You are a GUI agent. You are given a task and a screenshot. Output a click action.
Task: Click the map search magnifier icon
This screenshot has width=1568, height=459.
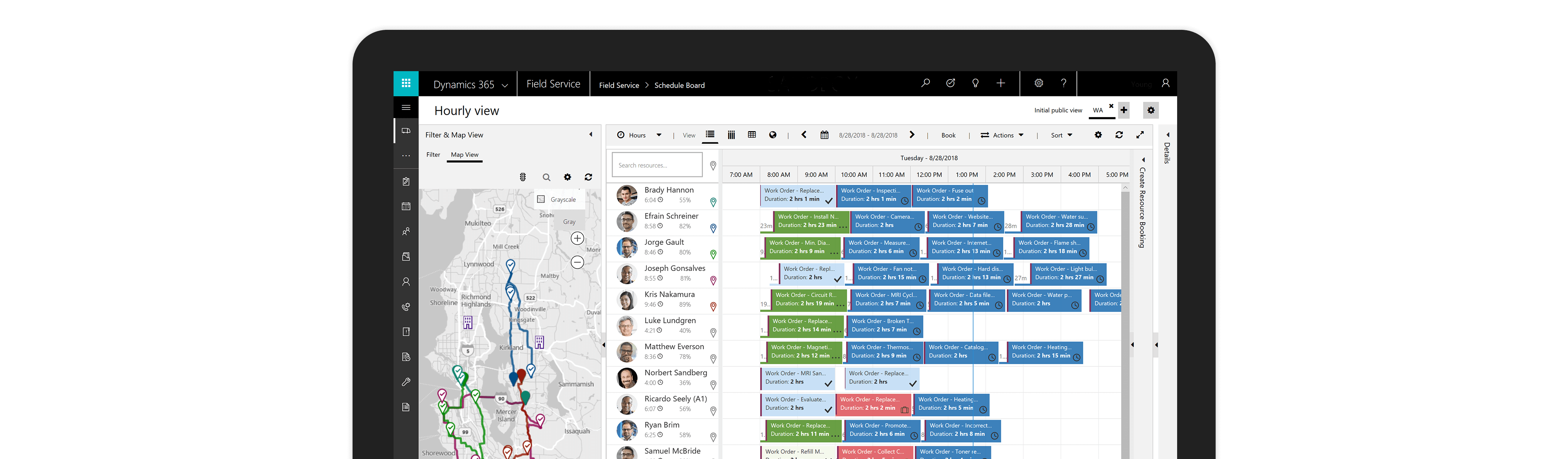tap(546, 177)
